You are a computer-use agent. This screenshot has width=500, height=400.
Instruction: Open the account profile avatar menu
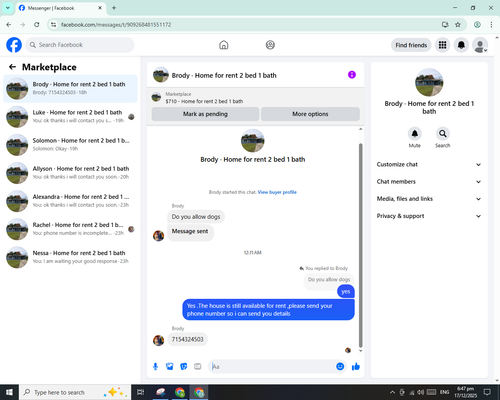(x=480, y=45)
